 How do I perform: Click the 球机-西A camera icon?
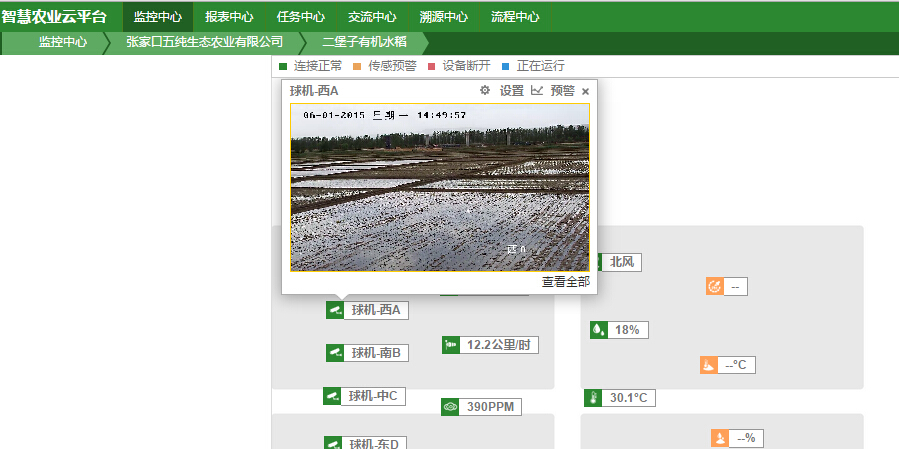(x=335, y=310)
